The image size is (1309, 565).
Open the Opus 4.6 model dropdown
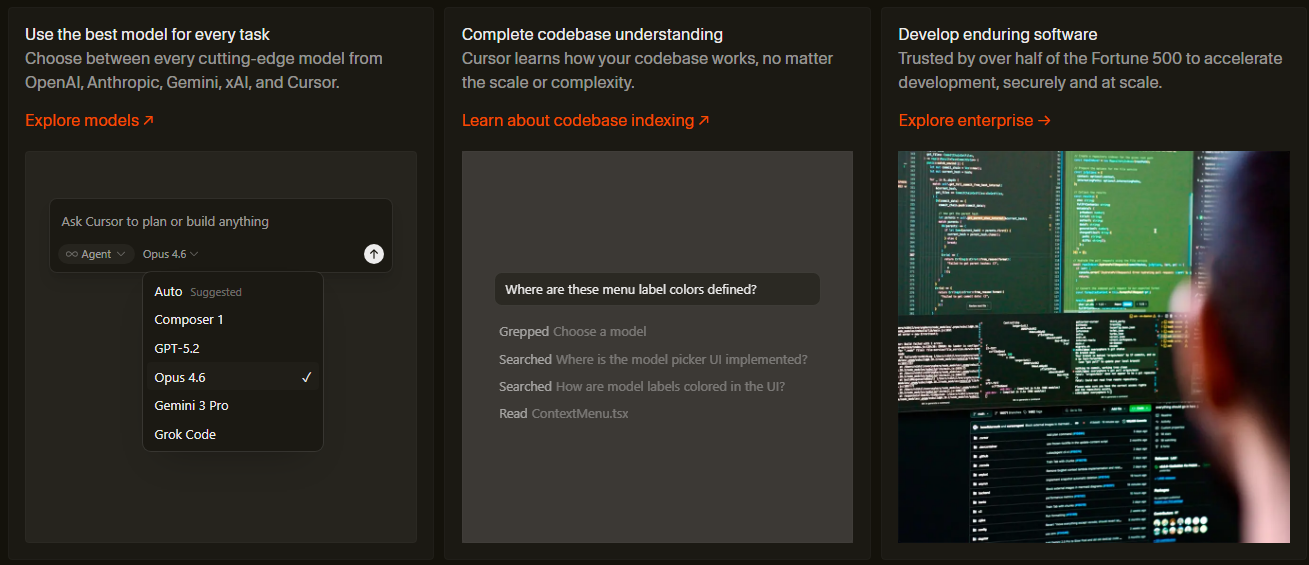(170, 254)
